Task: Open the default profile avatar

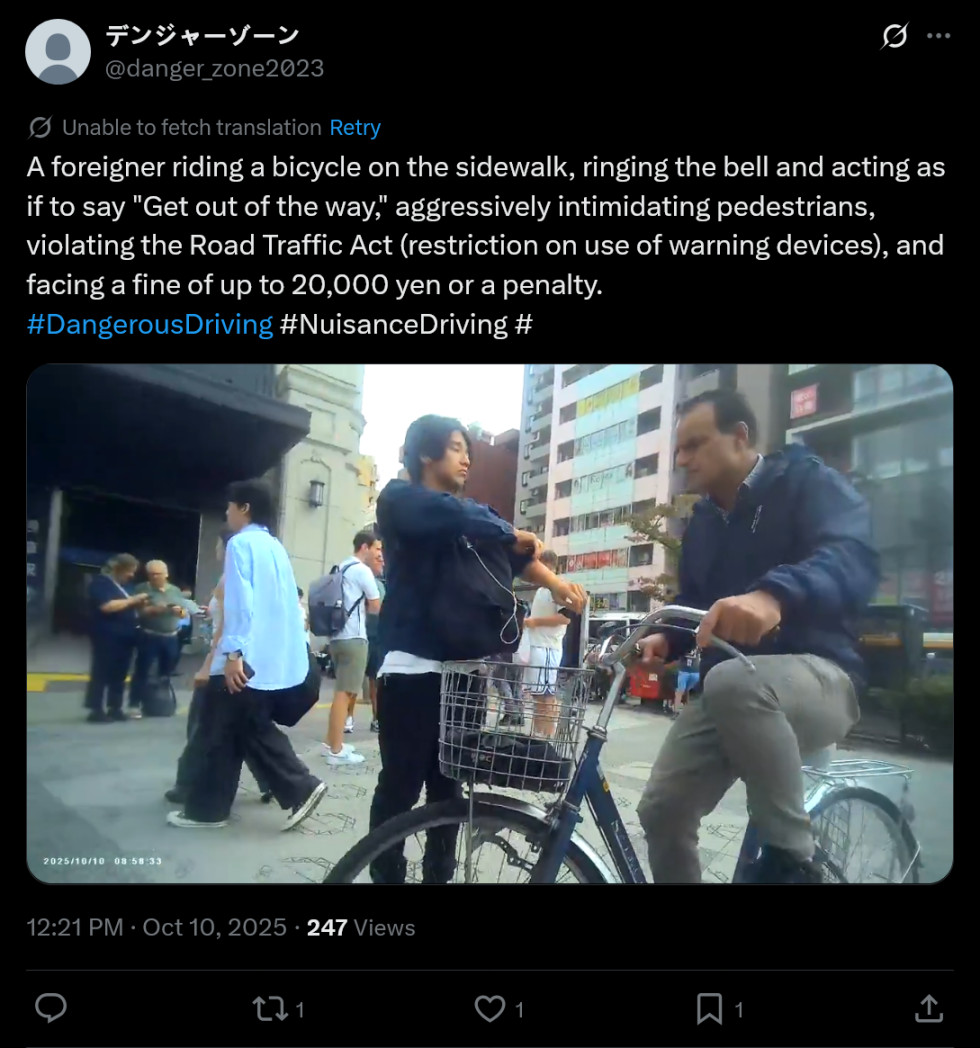Action: point(58,51)
